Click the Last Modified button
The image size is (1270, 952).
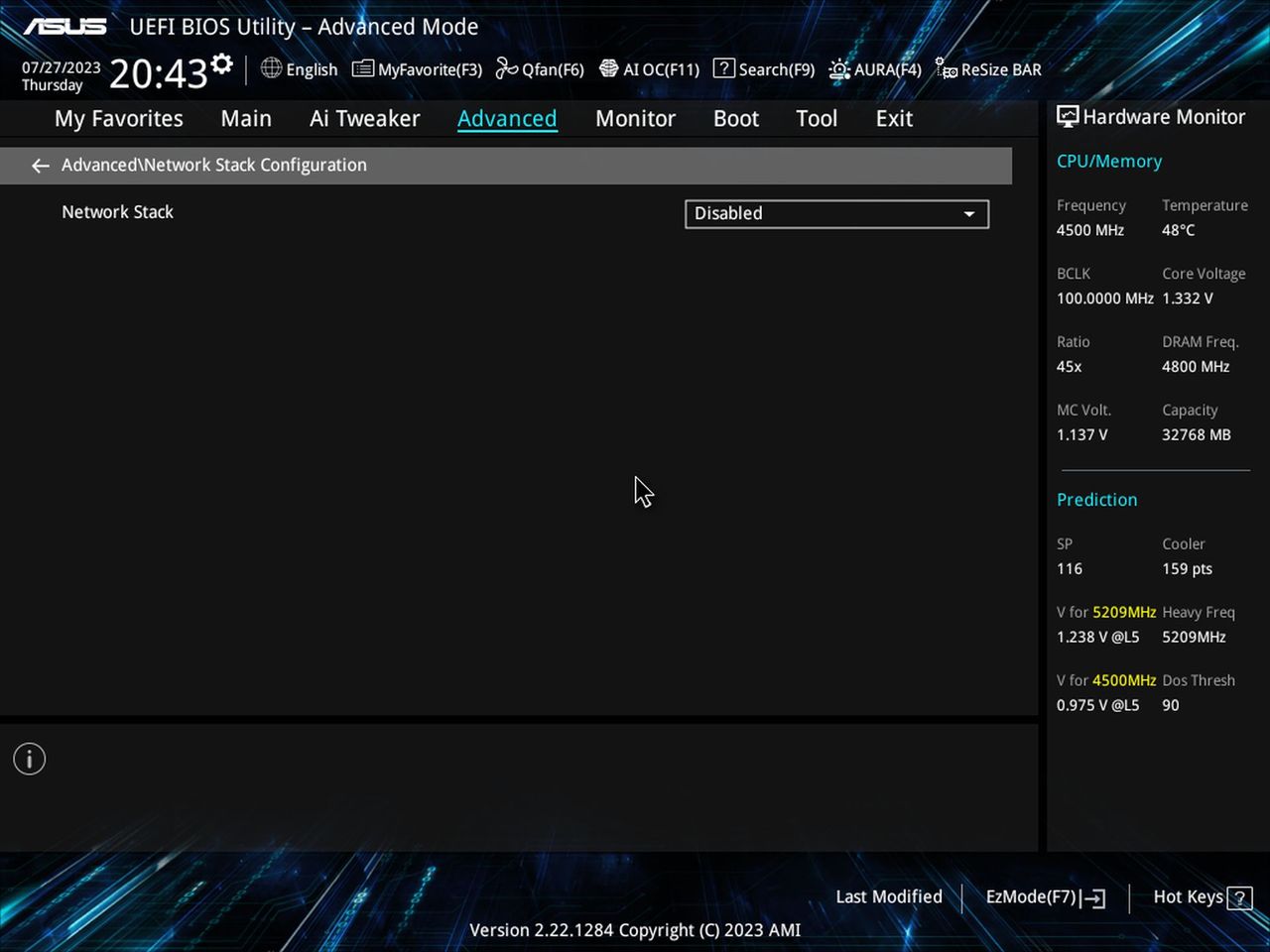coord(889,897)
